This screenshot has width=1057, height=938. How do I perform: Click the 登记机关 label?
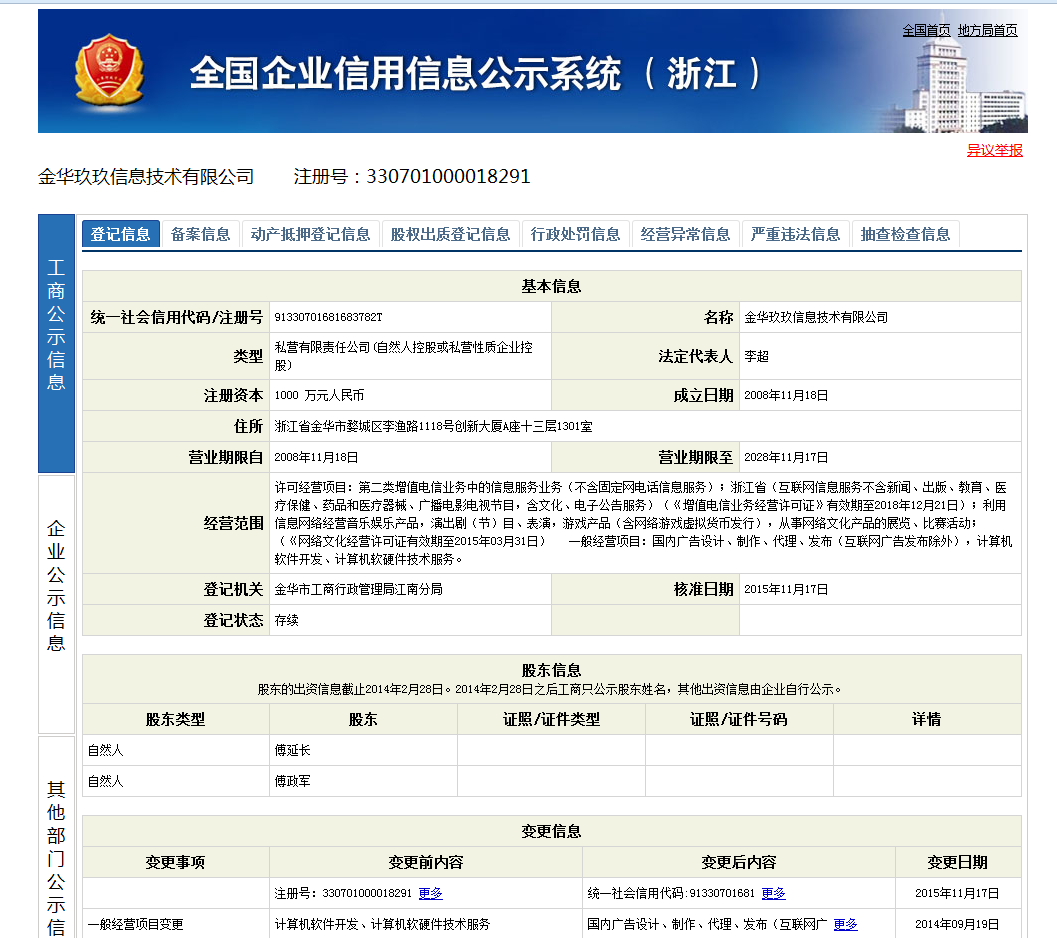click(233, 589)
